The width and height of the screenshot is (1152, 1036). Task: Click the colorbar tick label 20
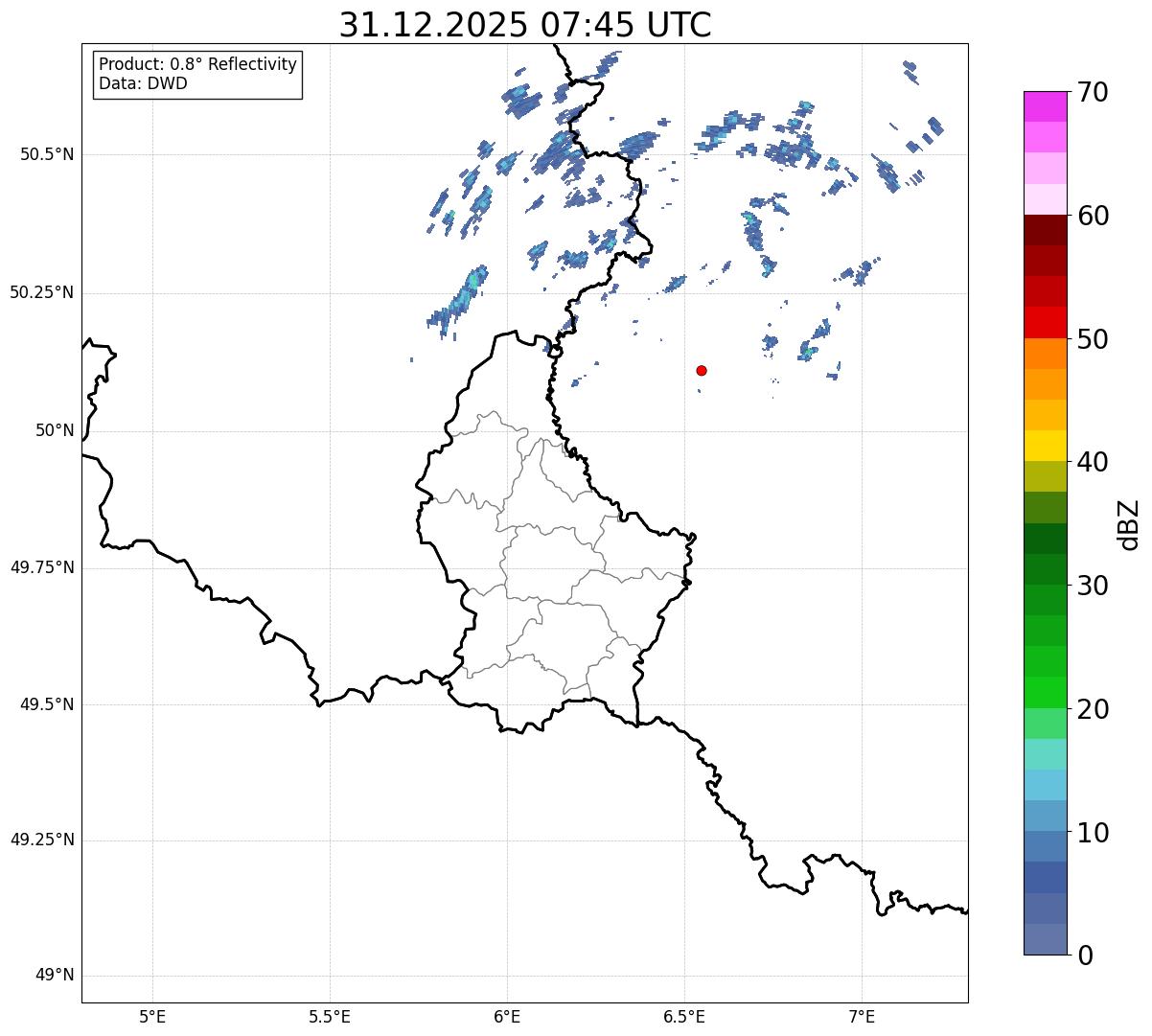click(1093, 709)
